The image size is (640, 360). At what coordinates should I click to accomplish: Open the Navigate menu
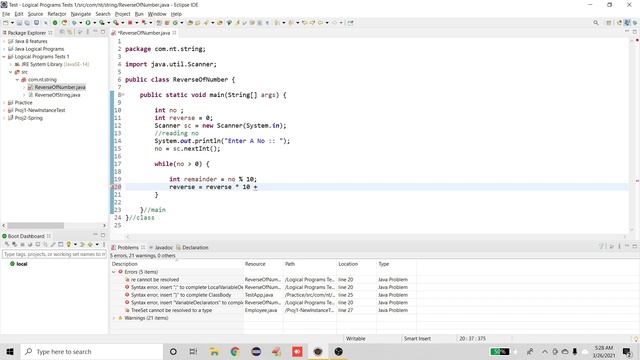tap(81, 14)
